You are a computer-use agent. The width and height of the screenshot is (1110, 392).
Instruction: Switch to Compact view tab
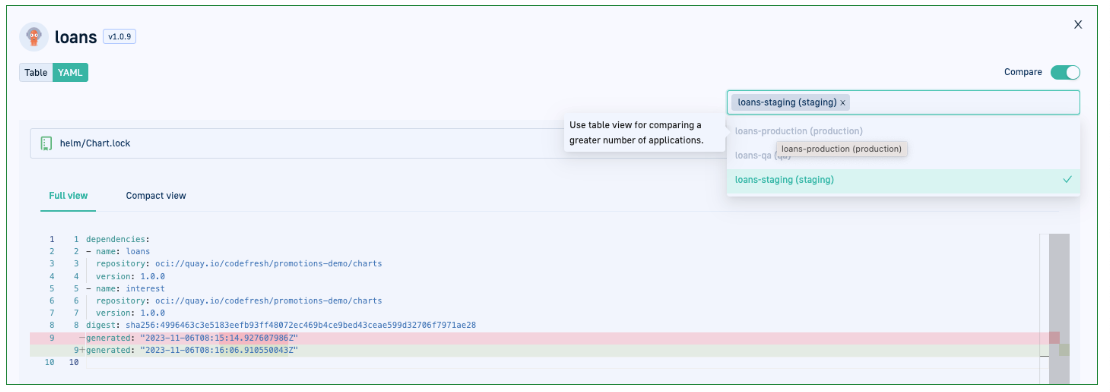click(156, 195)
